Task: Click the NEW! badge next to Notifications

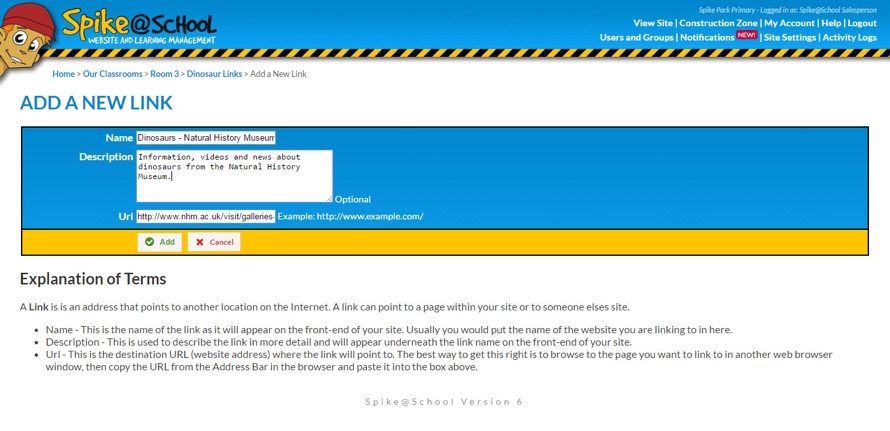Action: tap(746, 35)
